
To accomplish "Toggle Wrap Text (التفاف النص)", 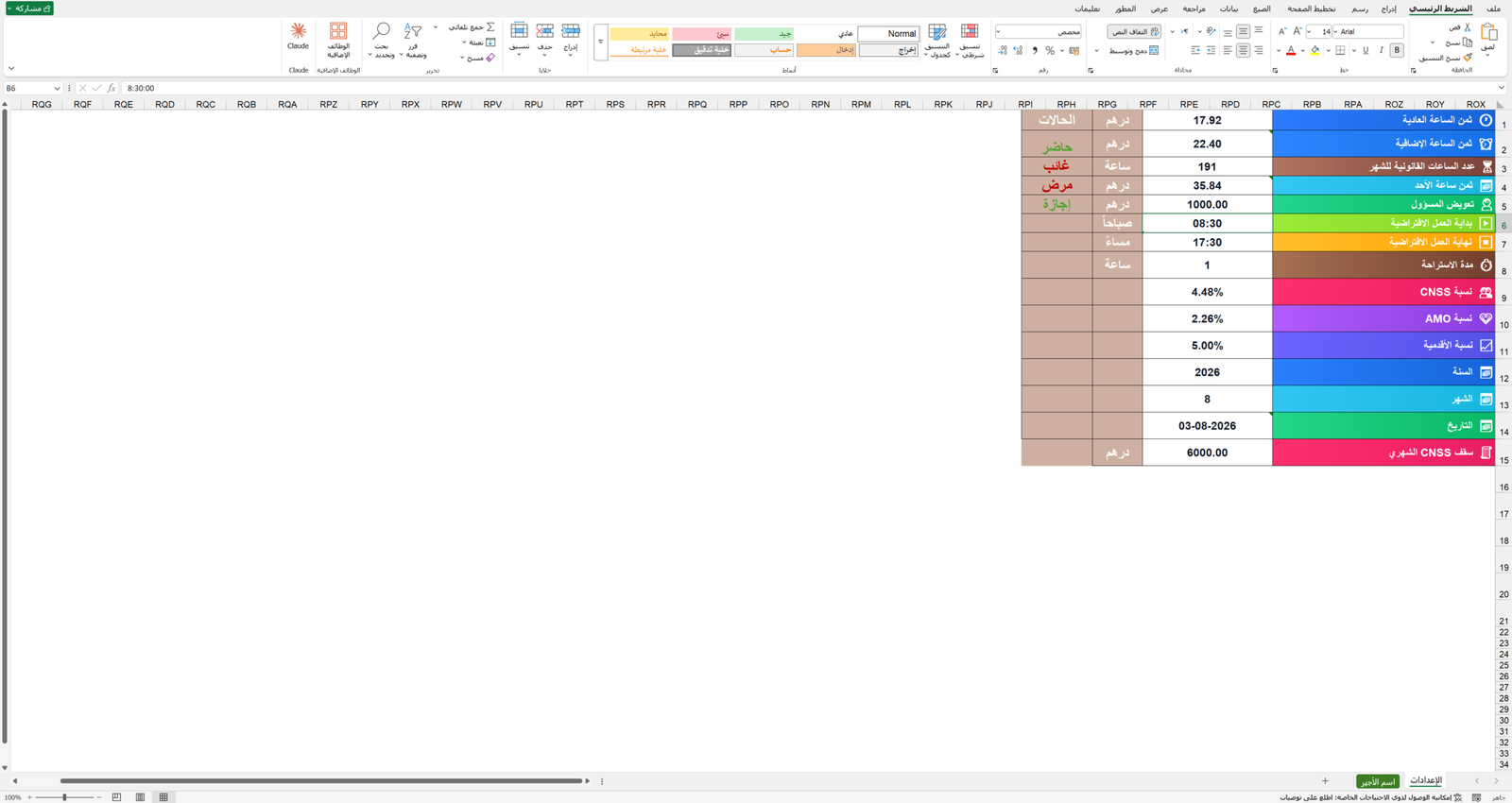I will click(1134, 31).
